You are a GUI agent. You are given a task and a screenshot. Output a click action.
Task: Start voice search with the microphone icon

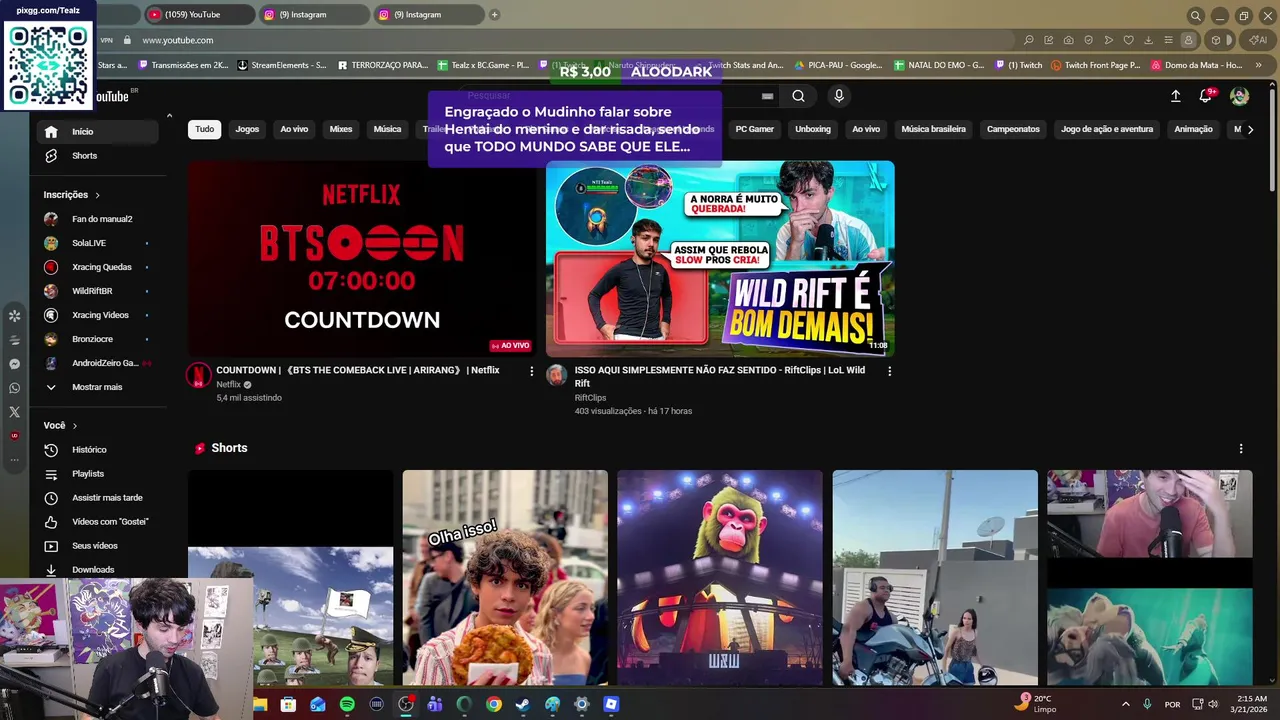(839, 96)
